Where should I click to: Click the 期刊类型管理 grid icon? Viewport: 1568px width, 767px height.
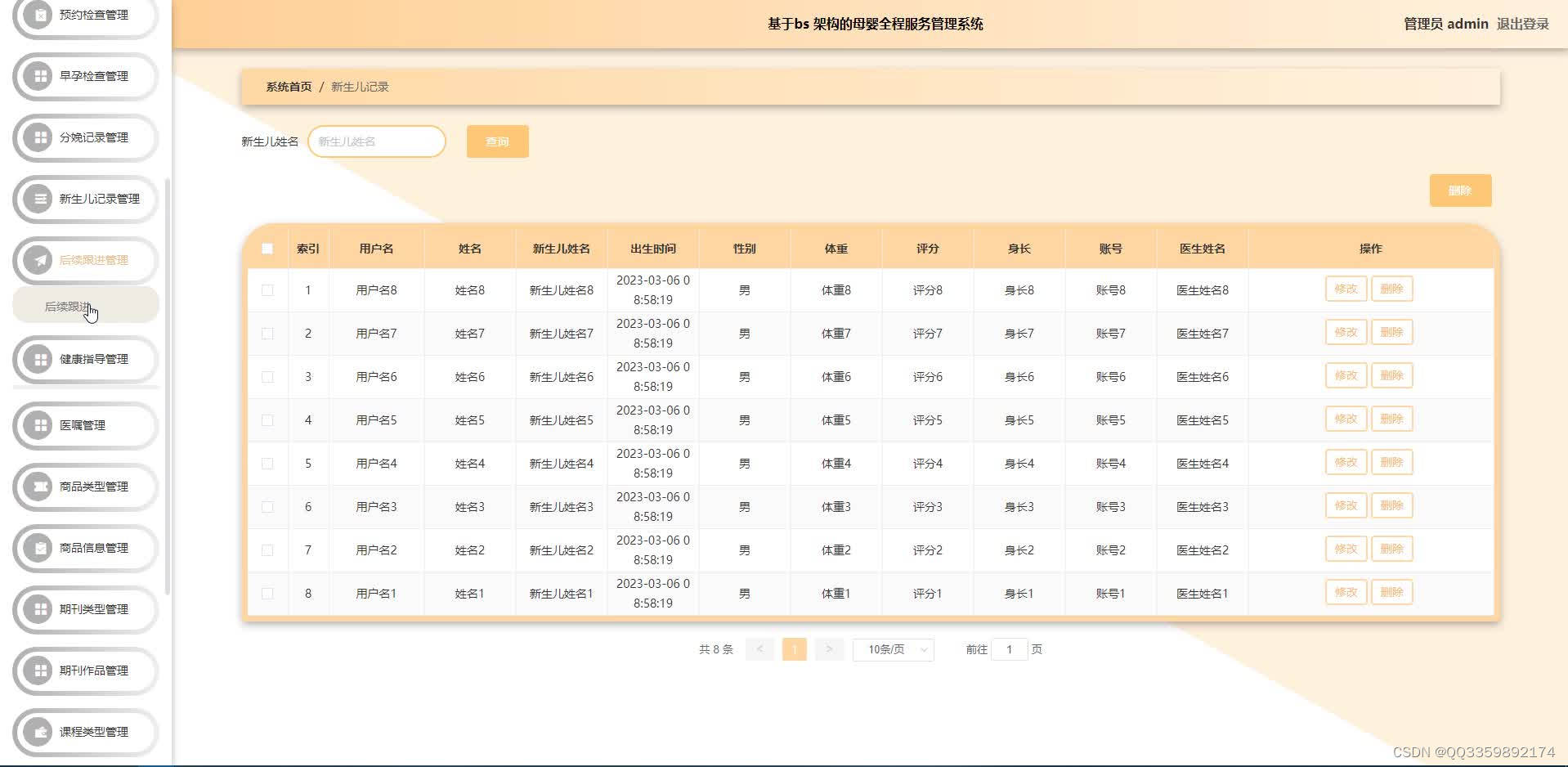pos(39,609)
